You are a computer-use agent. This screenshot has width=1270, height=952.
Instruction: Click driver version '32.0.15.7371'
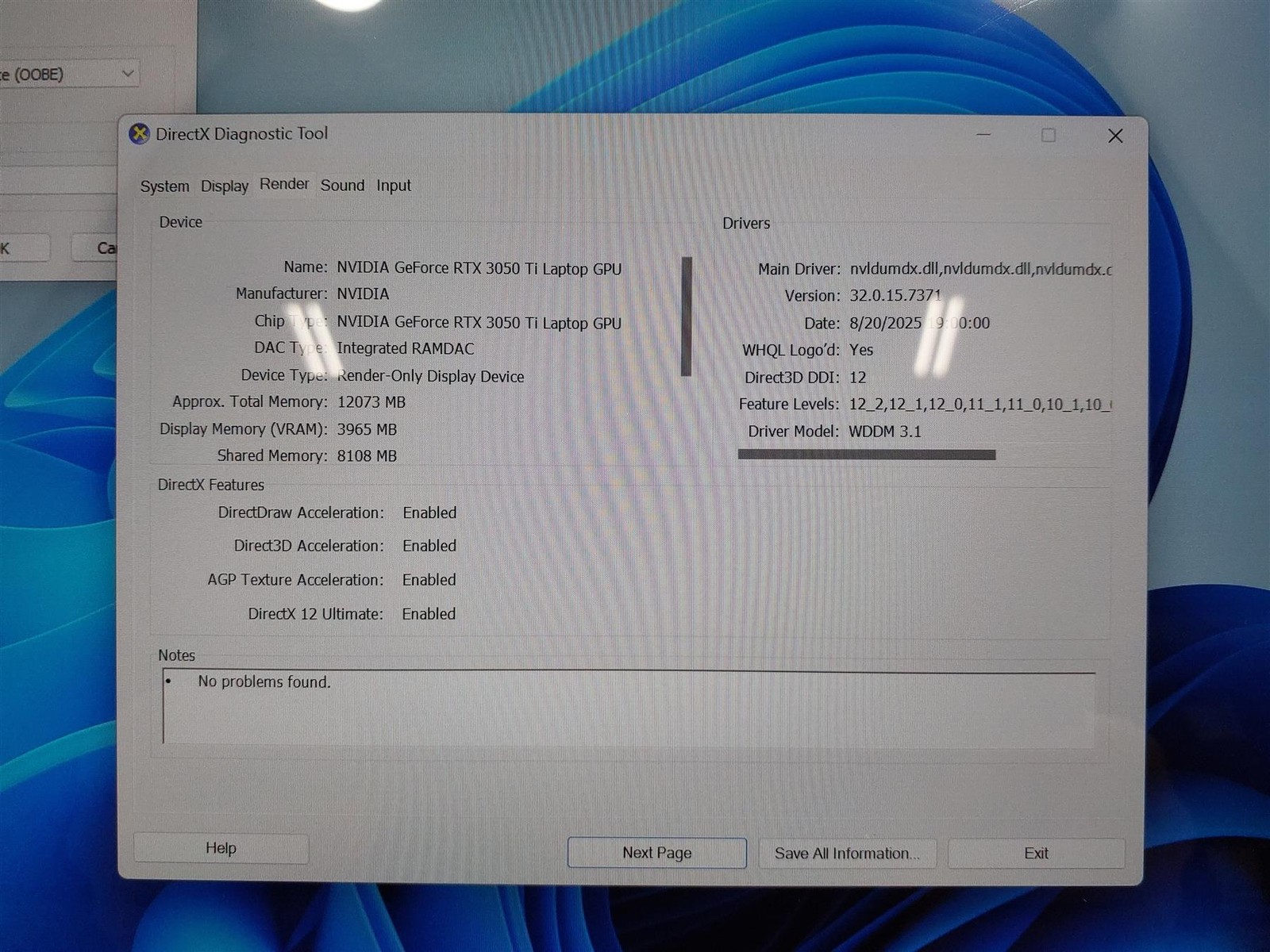point(895,295)
